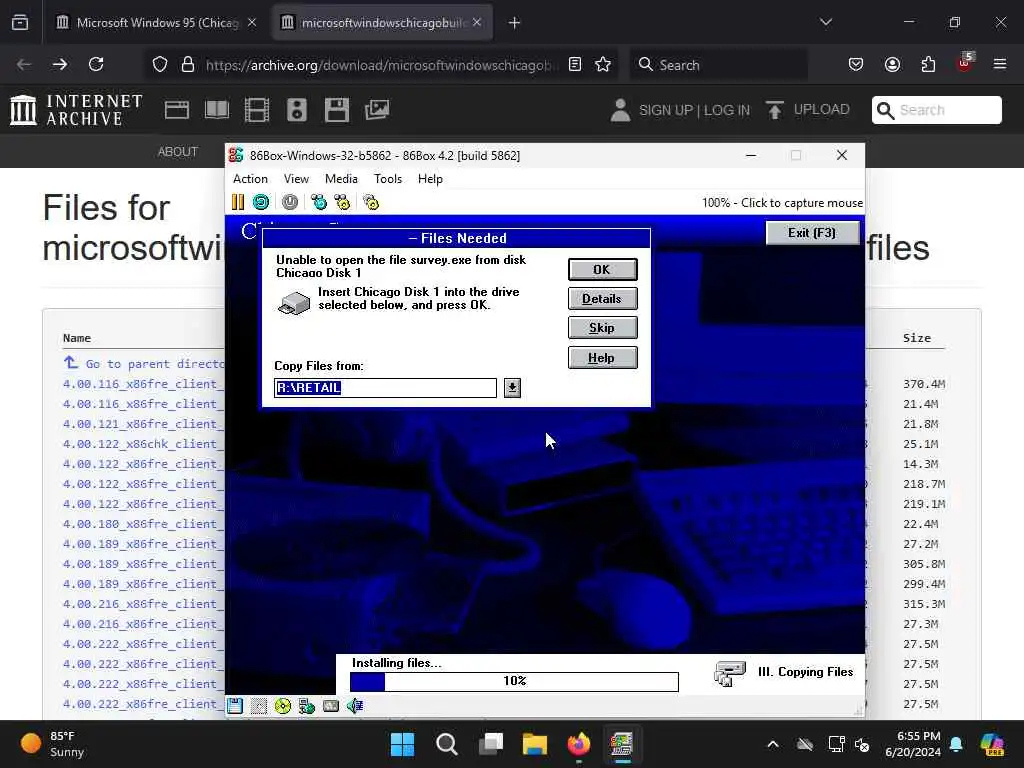
Task: Open the View menu in 86Box
Action: 296,179
